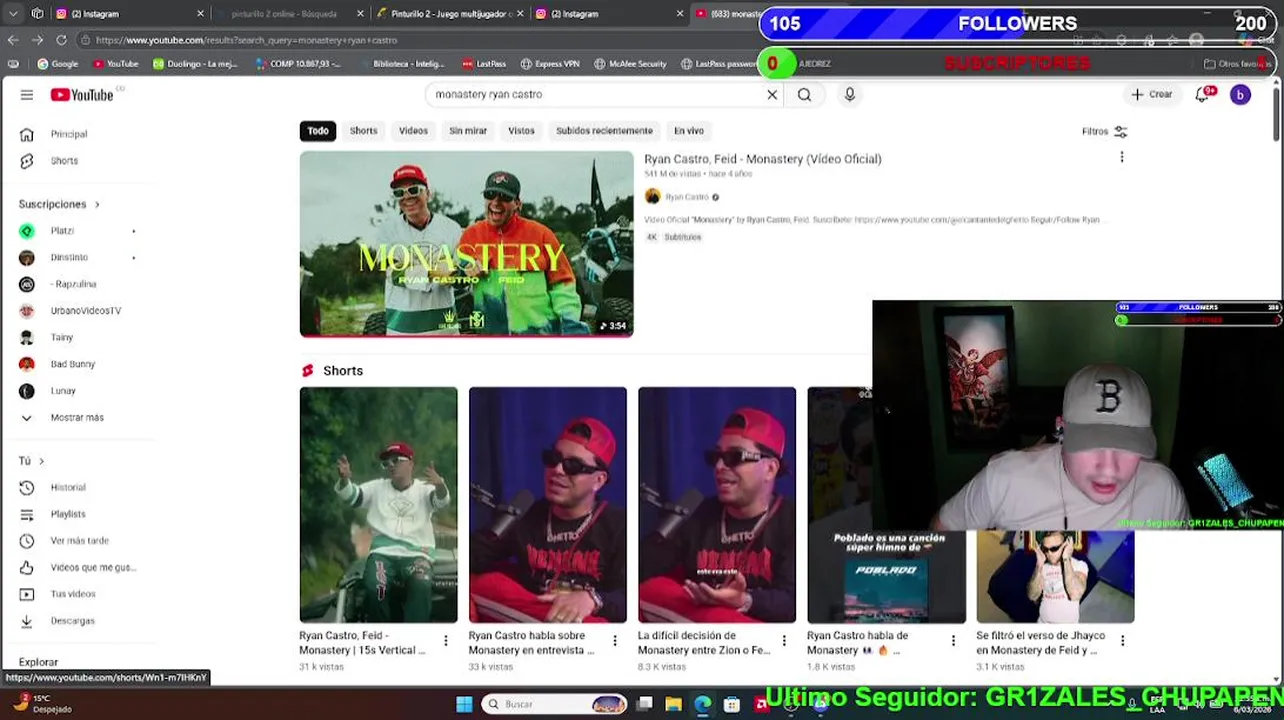
Task: Expand the Tú section chevron
Action: tap(41, 461)
